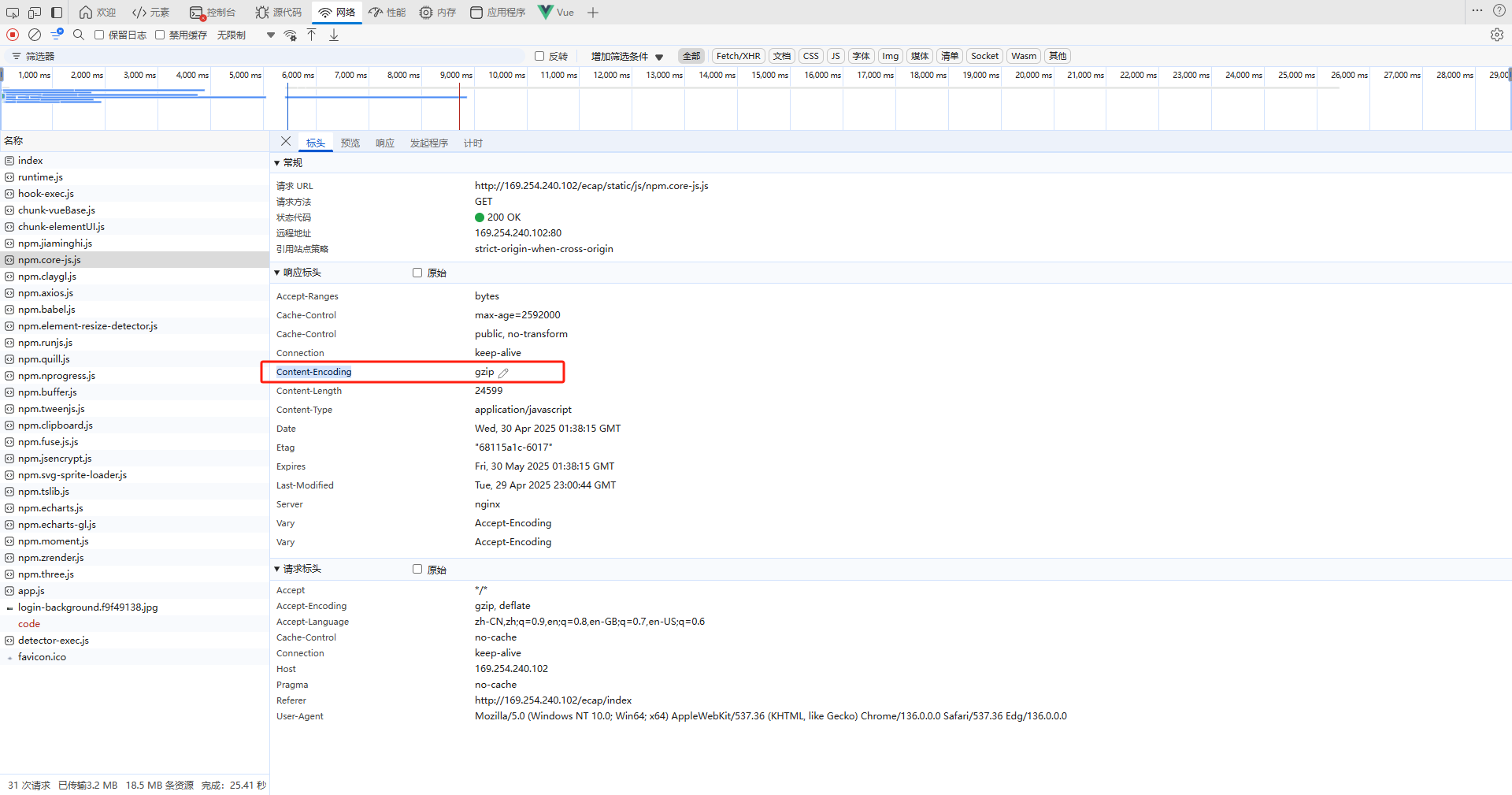Select the favicon.ico request
Image resolution: width=1512 pixels, height=795 pixels.
click(x=135, y=657)
